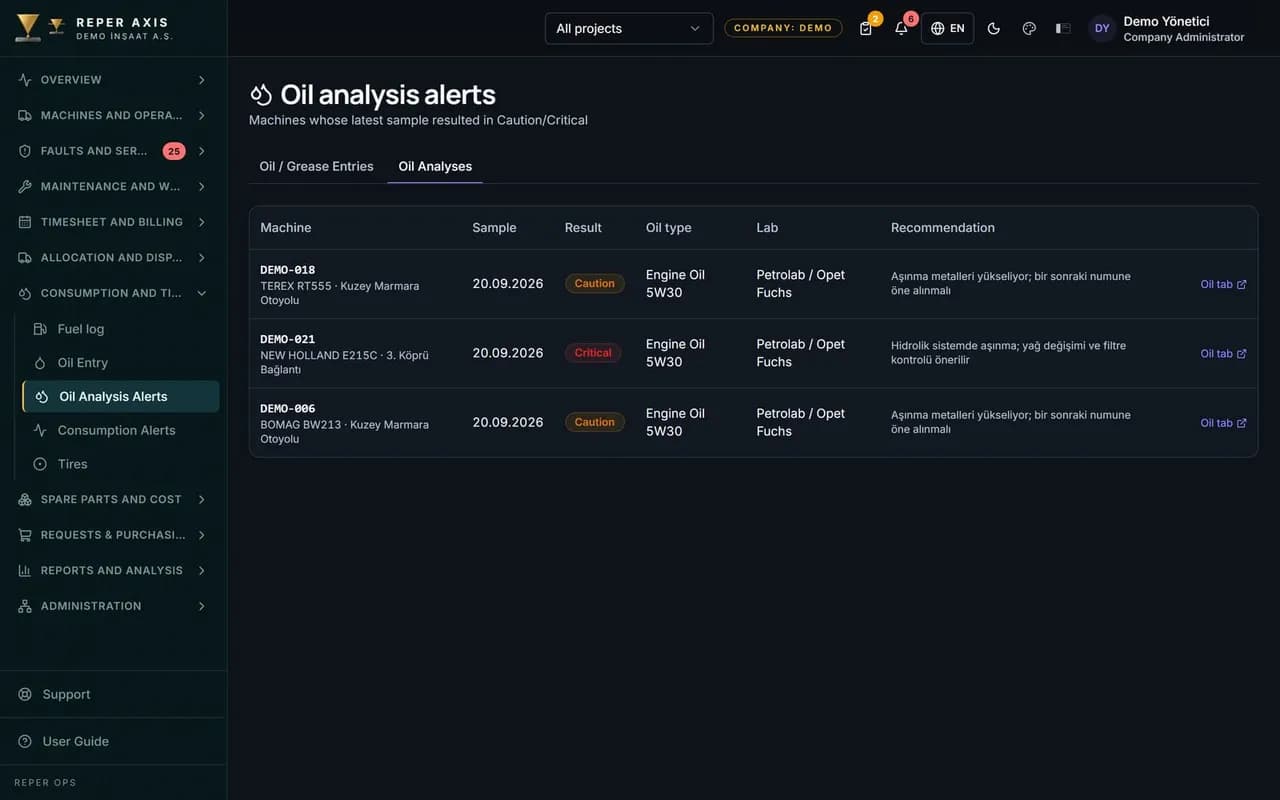Expand Machines and Operations chevron
1280x800 pixels.
(201, 115)
